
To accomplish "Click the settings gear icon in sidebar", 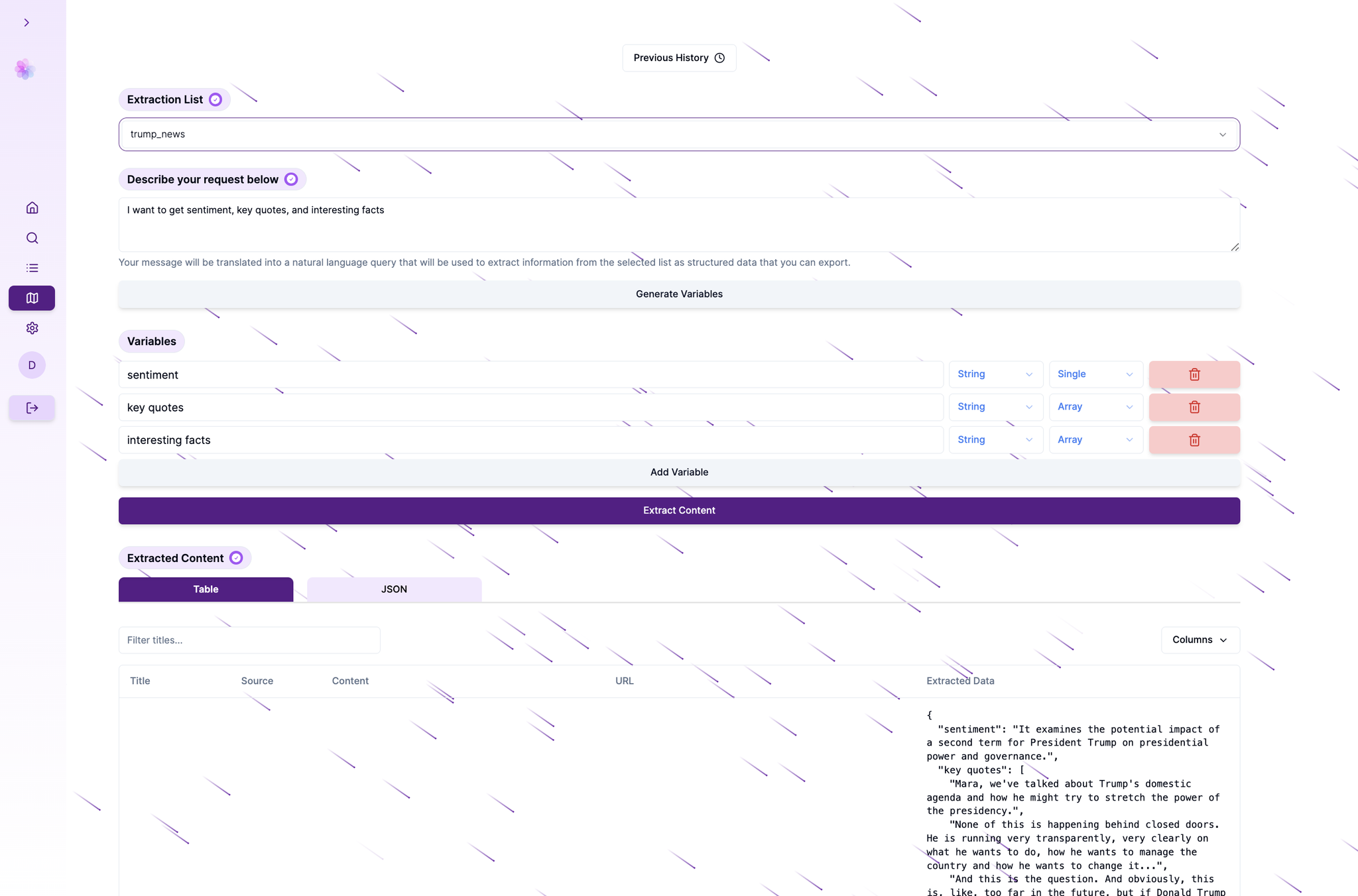I will (x=31, y=328).
